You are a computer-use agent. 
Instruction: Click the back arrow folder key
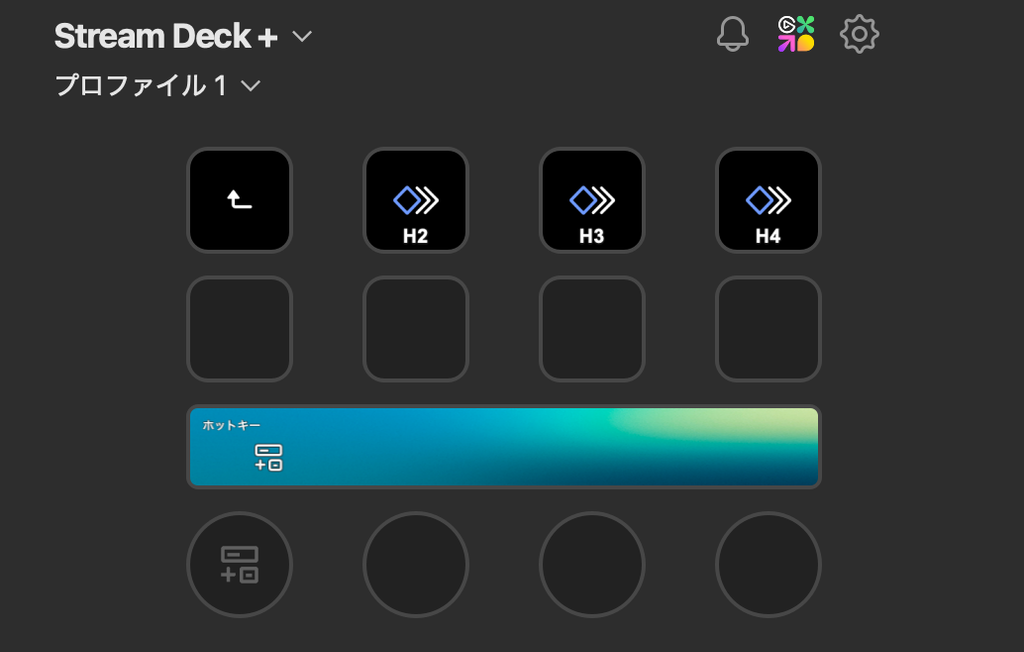[240, 200]
